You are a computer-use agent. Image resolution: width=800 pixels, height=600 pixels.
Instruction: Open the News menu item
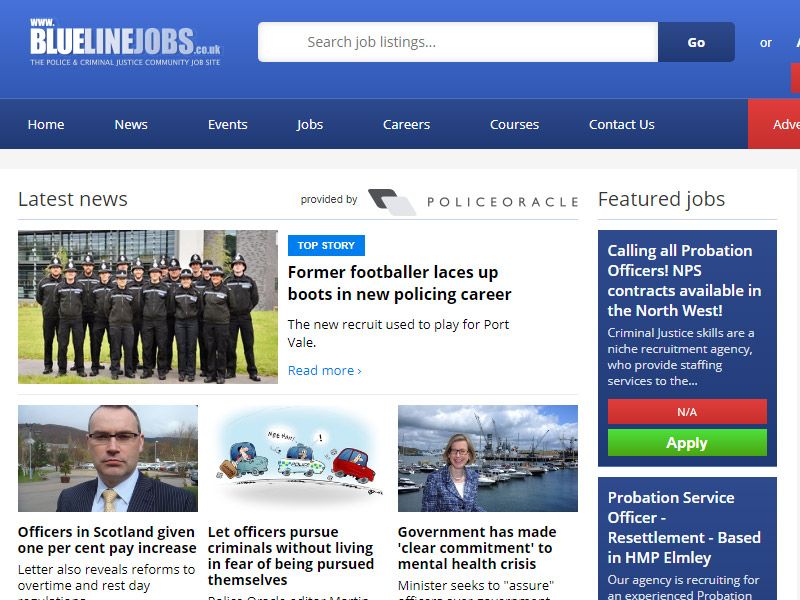coord(131,124)
